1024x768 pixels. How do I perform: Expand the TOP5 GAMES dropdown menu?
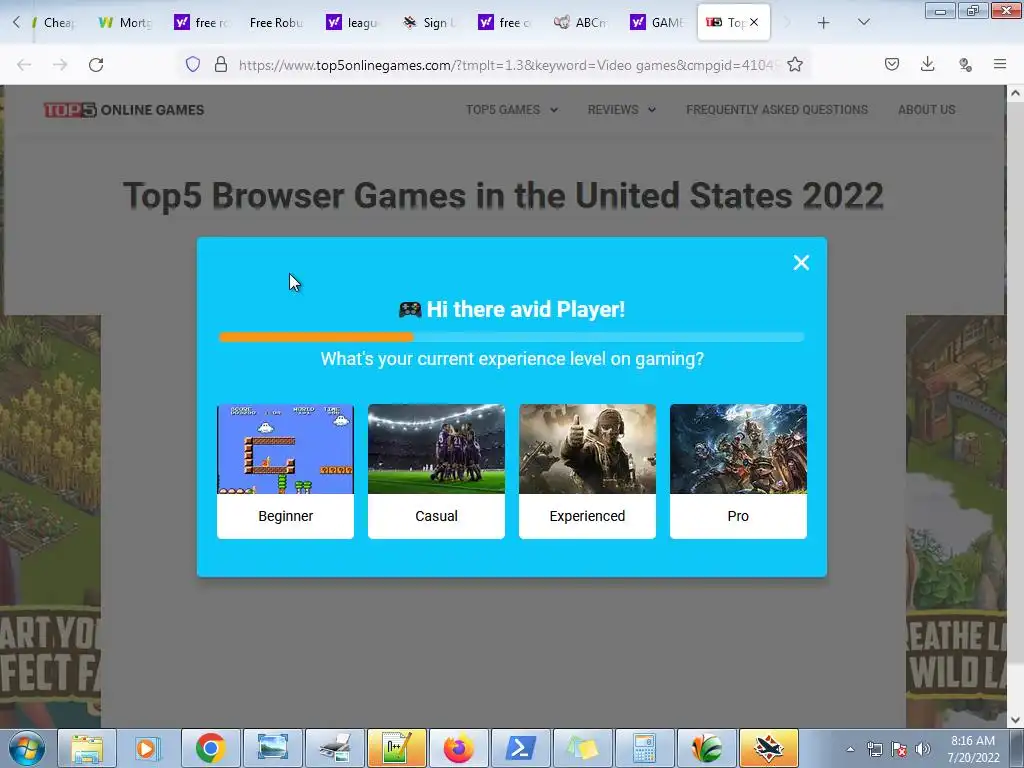tap(511, 110)
